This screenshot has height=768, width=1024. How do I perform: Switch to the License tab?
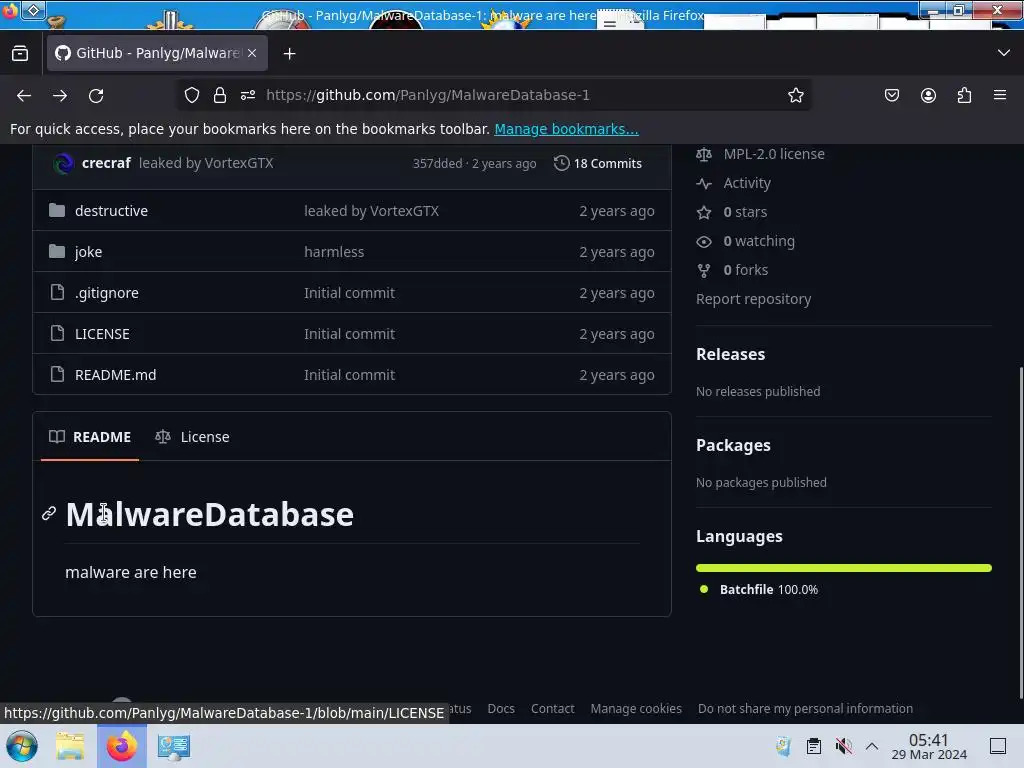click(x=192, y=437)
